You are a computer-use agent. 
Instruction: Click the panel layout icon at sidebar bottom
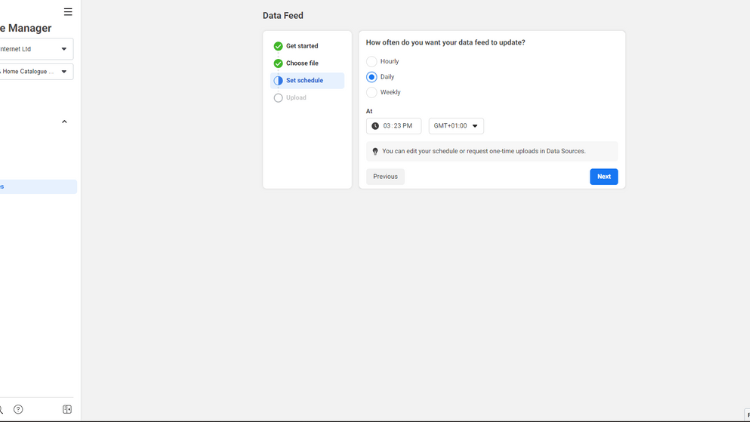click(67, 409)
